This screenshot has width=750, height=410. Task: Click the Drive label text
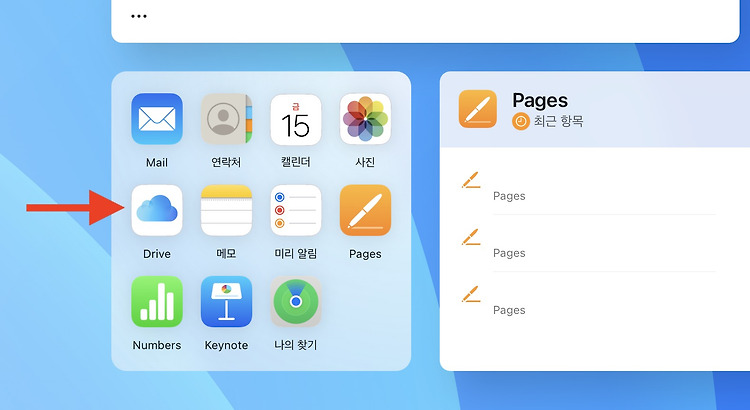157,254
